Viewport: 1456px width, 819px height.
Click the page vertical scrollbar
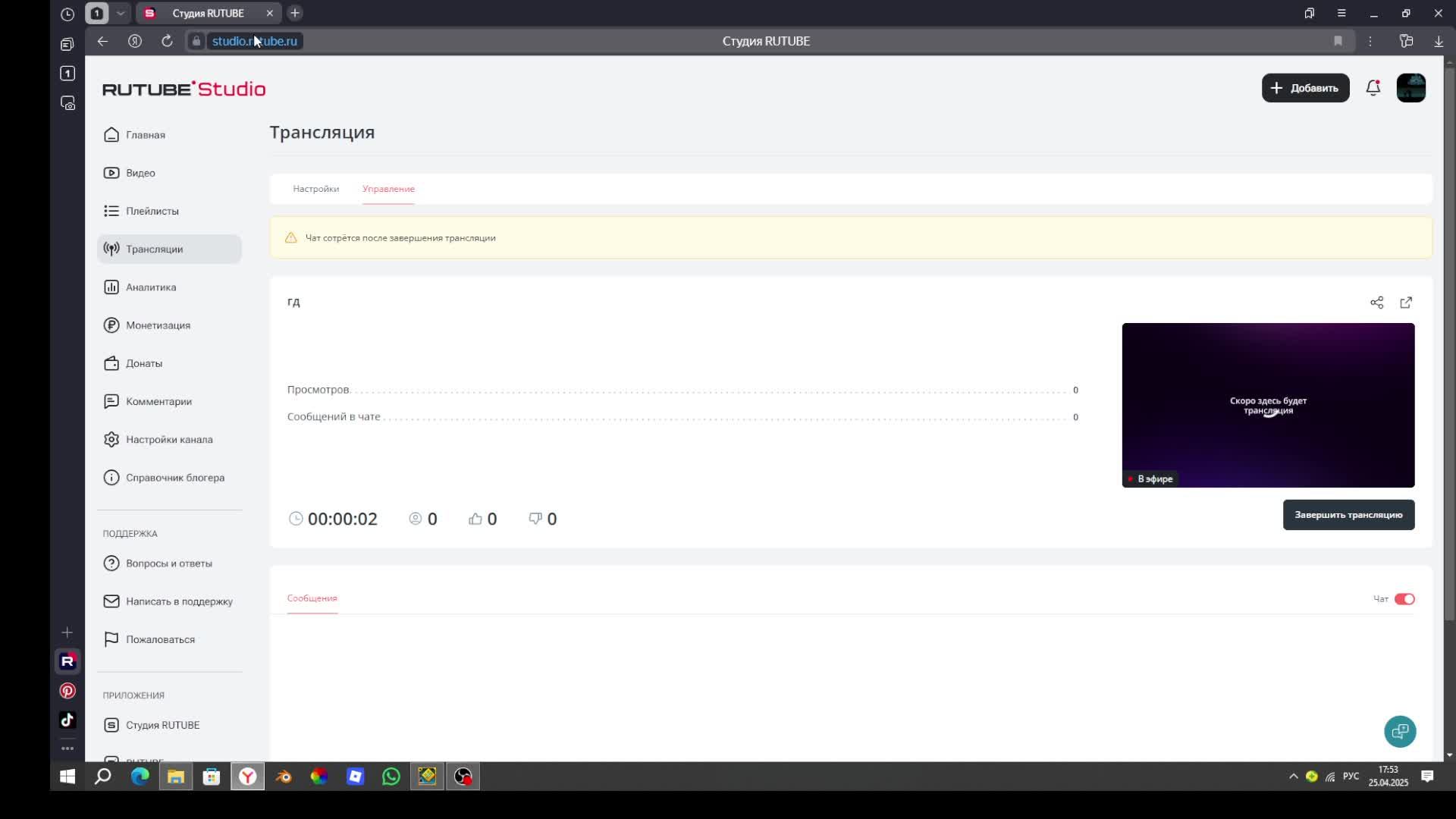(1449, 341)
